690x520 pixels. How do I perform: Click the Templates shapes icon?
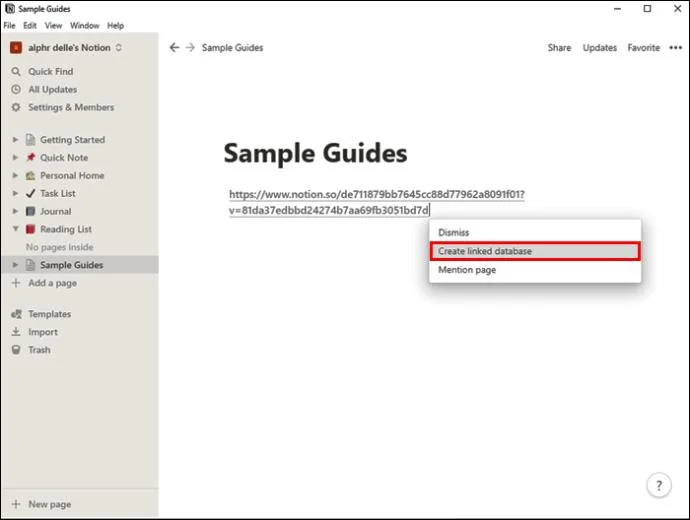pyautogui.click(x=16, y=314)
